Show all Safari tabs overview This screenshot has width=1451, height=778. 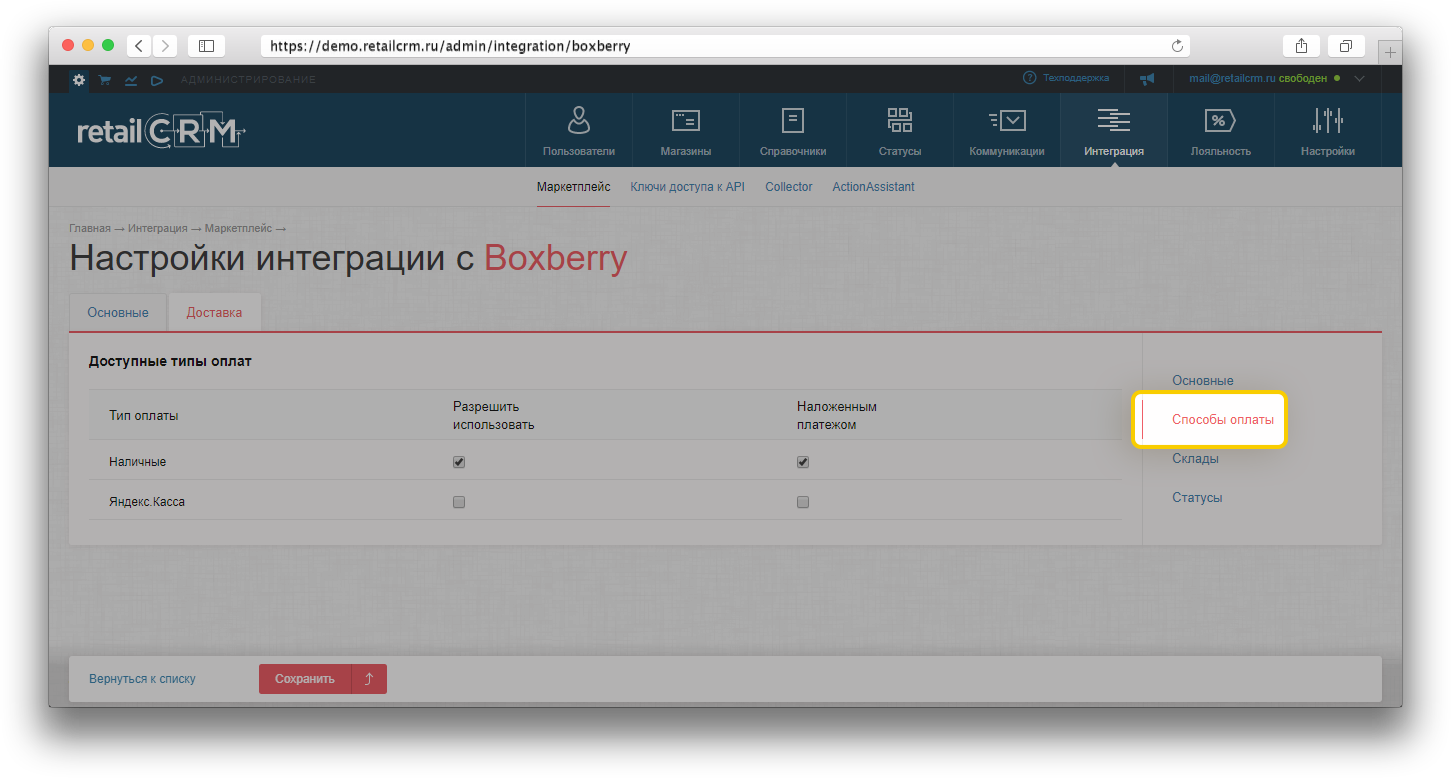coord(1346,46)
